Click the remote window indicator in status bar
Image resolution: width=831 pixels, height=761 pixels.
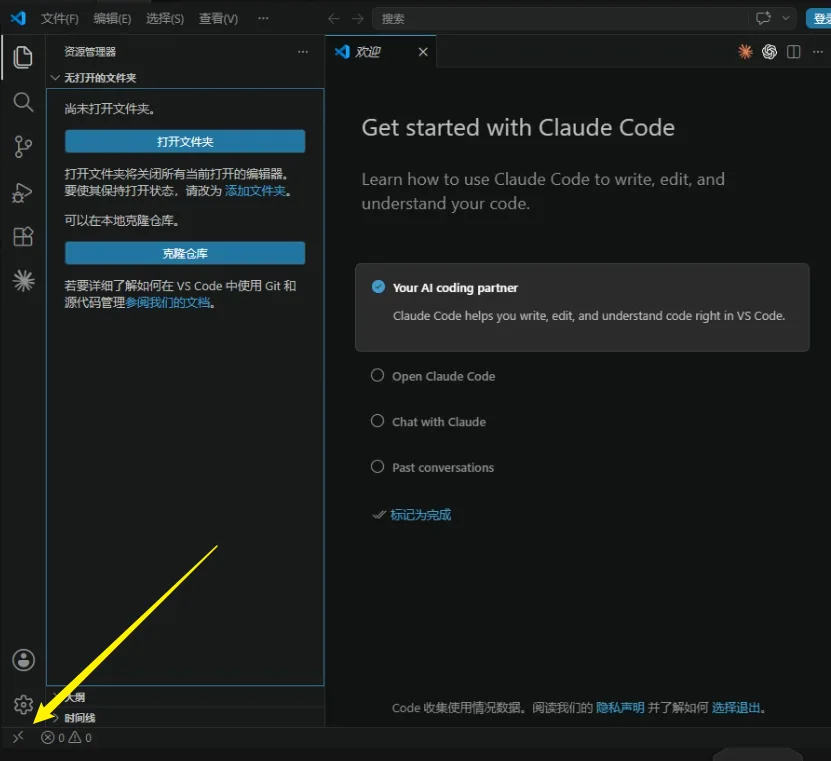[x=18, y=737]
